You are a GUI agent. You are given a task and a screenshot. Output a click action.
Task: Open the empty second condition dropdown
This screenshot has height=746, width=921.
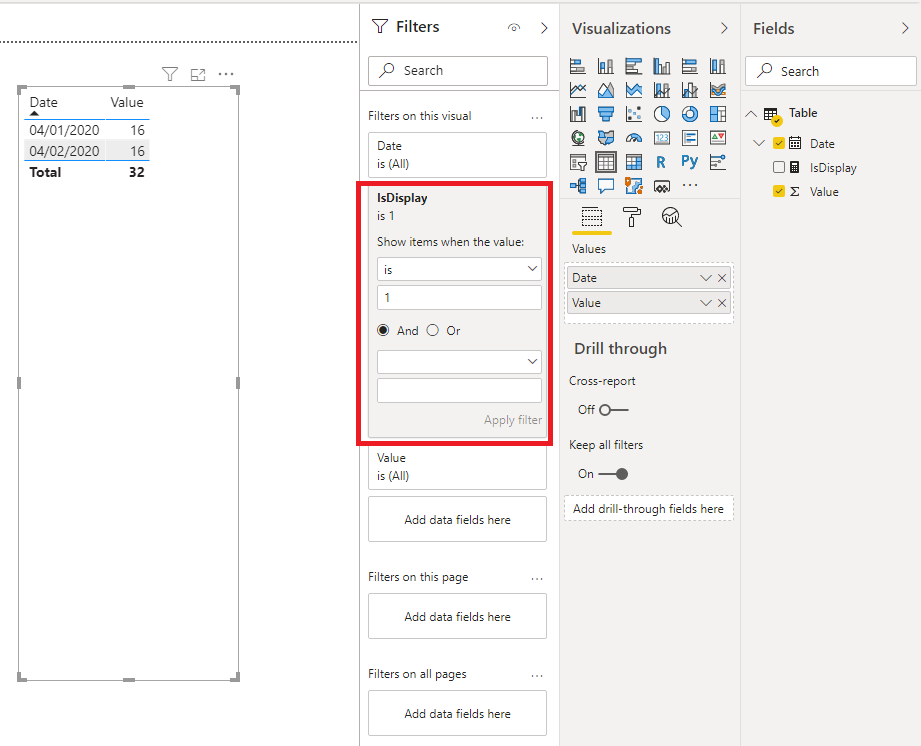(459, 361)
